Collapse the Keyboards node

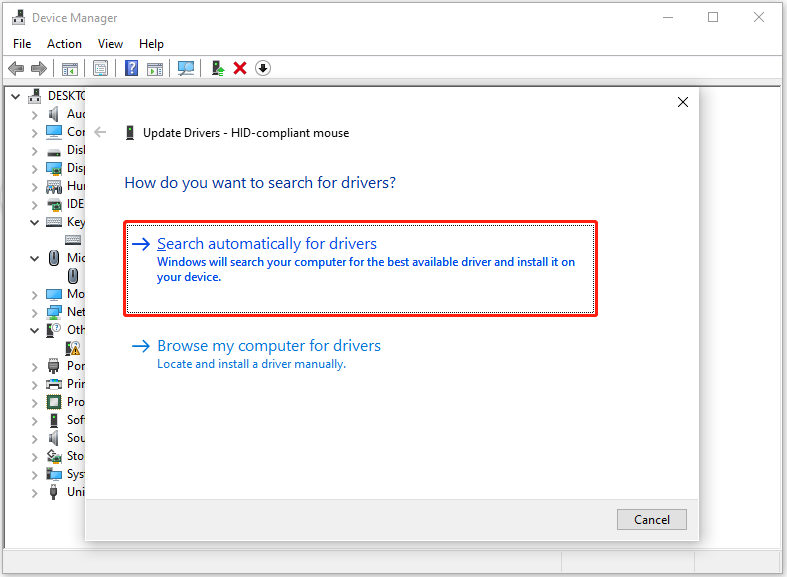tap(34, 222)
